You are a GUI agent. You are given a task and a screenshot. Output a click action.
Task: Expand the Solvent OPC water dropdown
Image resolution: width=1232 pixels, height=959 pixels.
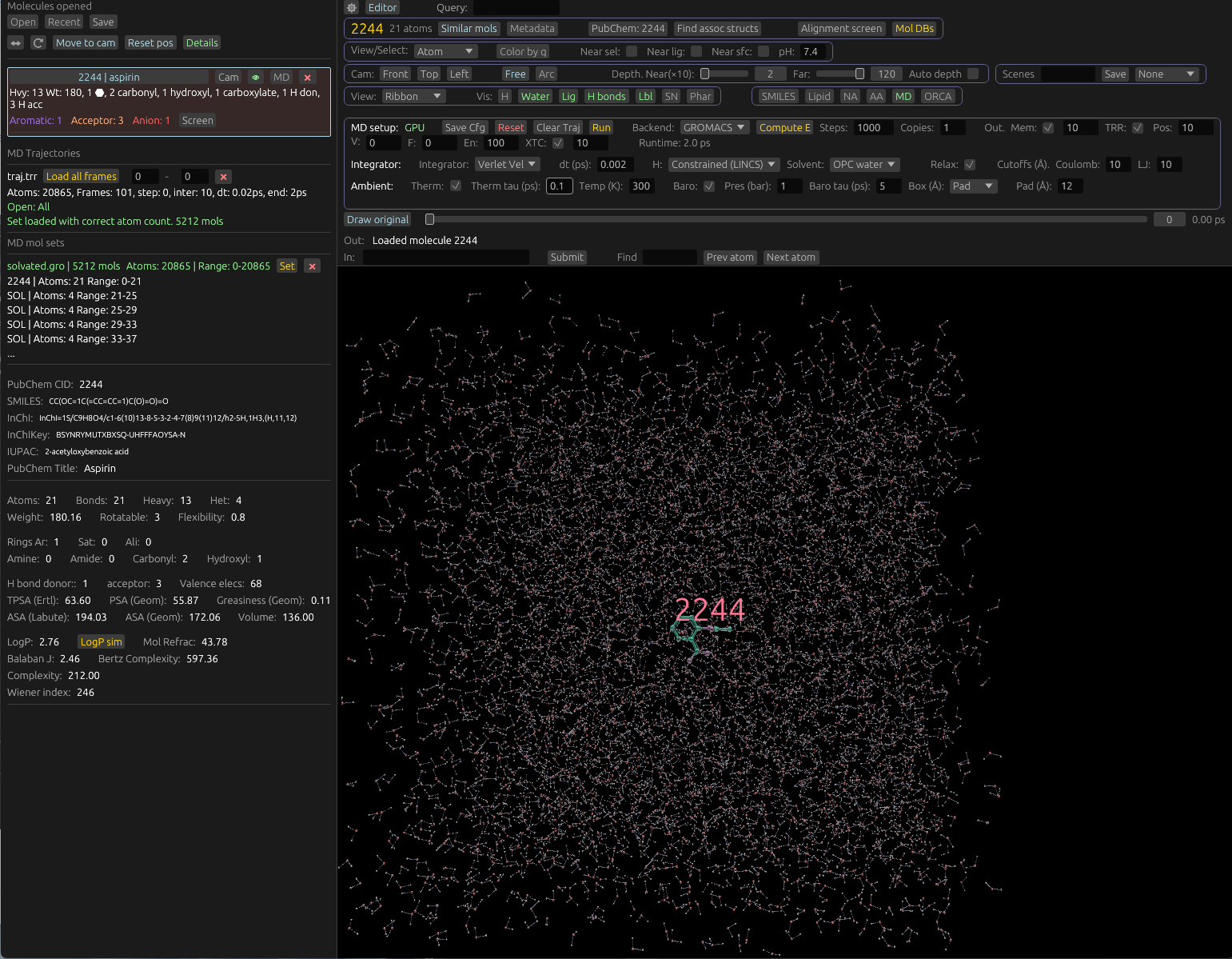tap(864, 165)
